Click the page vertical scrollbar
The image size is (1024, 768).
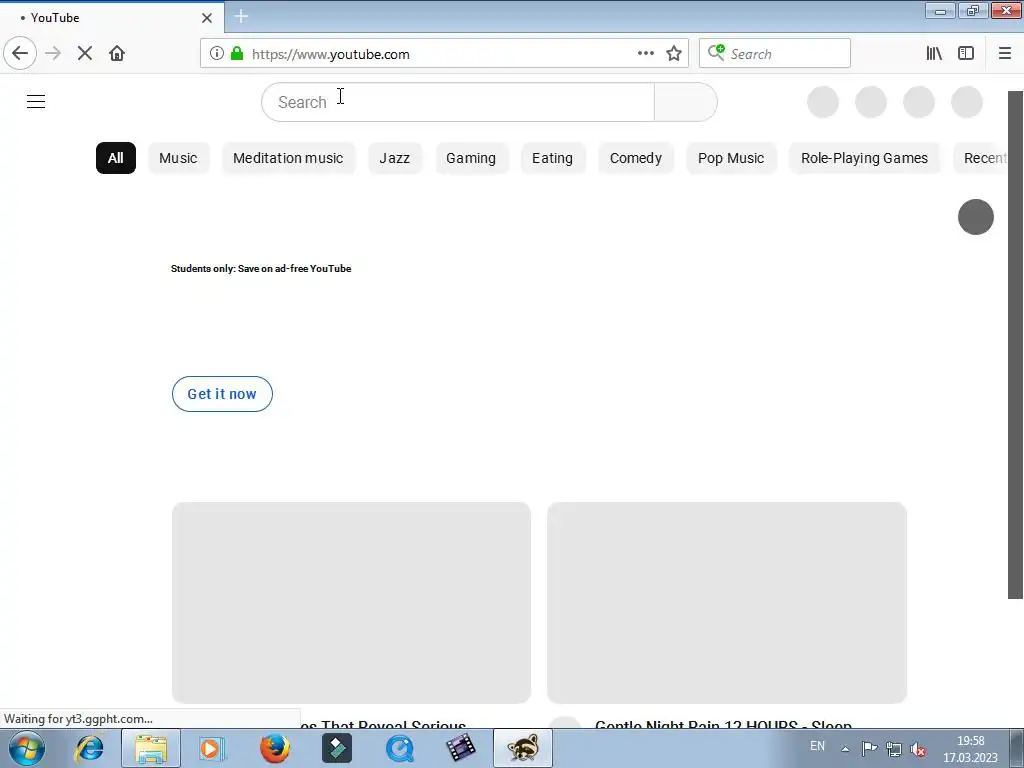(1016, 345)
